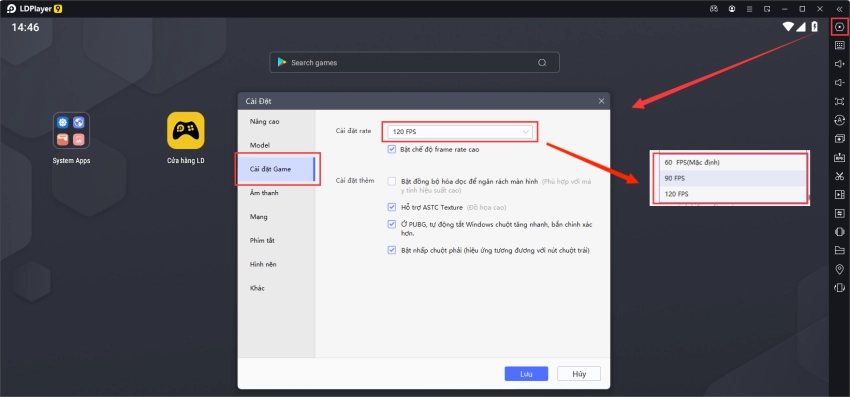Toggle Bật chế độ frame rate cao checkbox
Image resolution: width=850 pixels, height=397 pixels.
[x=392, y=149]
